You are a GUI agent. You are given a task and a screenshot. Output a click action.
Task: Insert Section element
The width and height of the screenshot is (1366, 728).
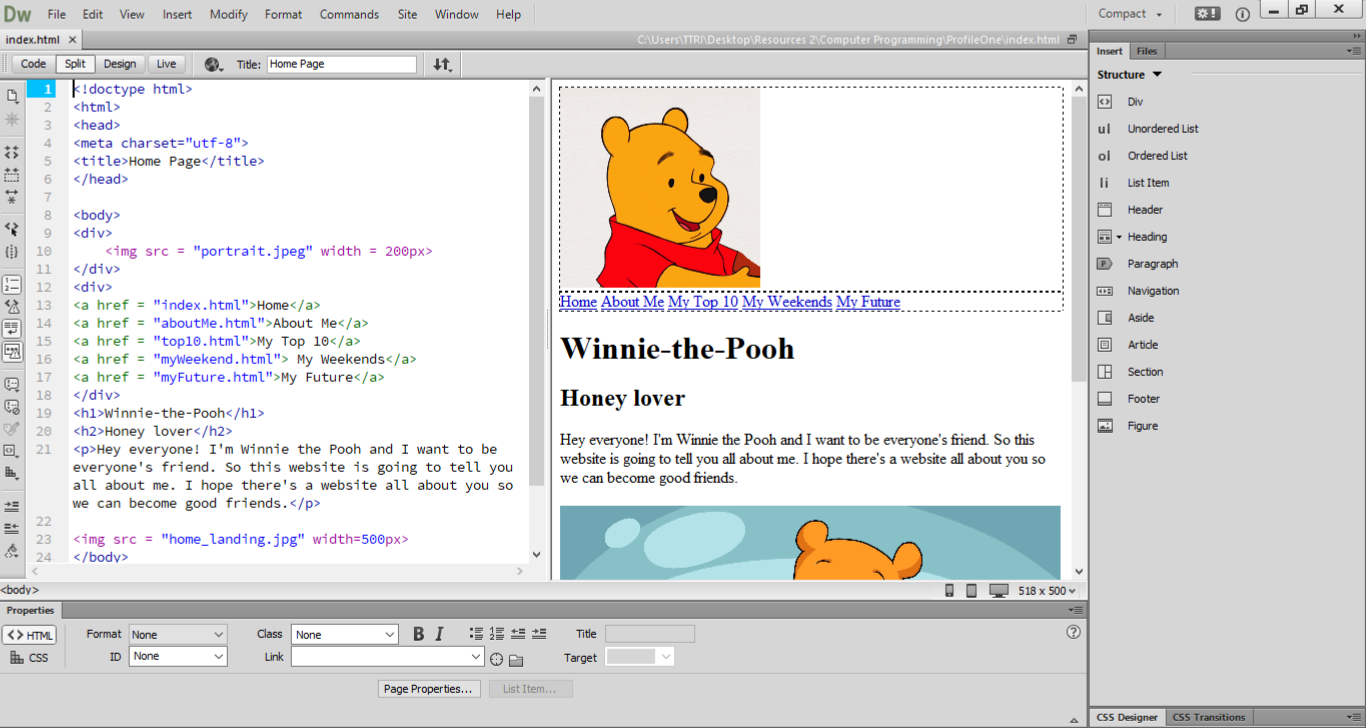click(x=1145, y=372)
